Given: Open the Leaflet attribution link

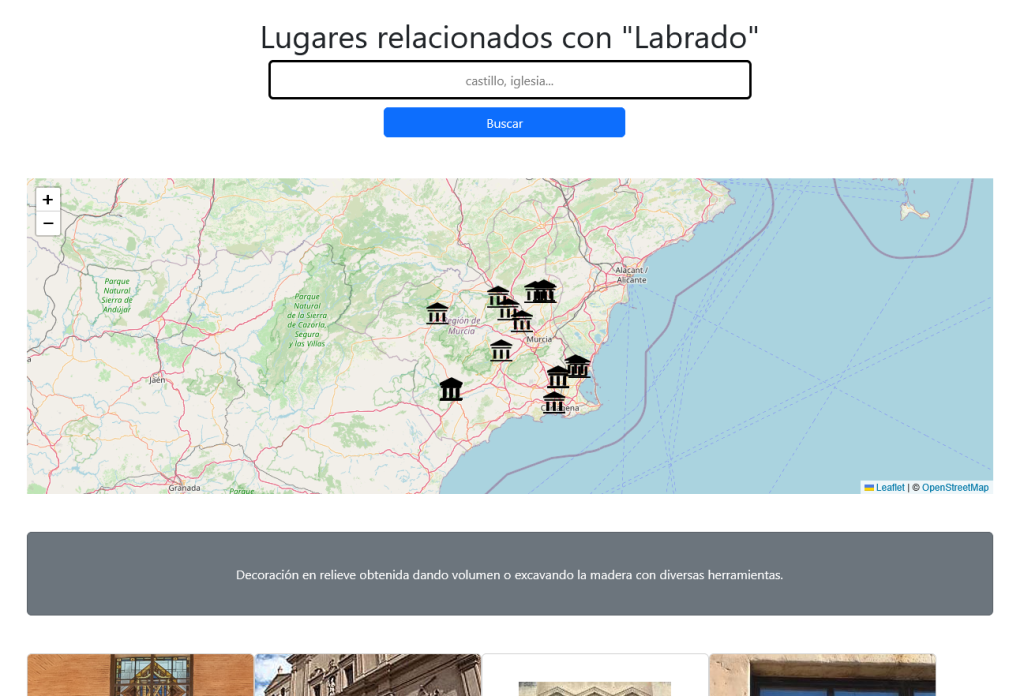Looking at the screenshot, I should click(x=889, y=488).
